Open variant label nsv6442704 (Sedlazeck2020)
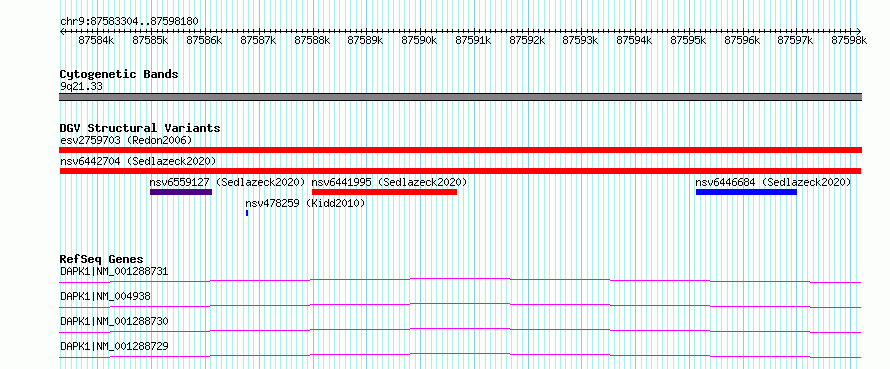 [x=138, y=161]
